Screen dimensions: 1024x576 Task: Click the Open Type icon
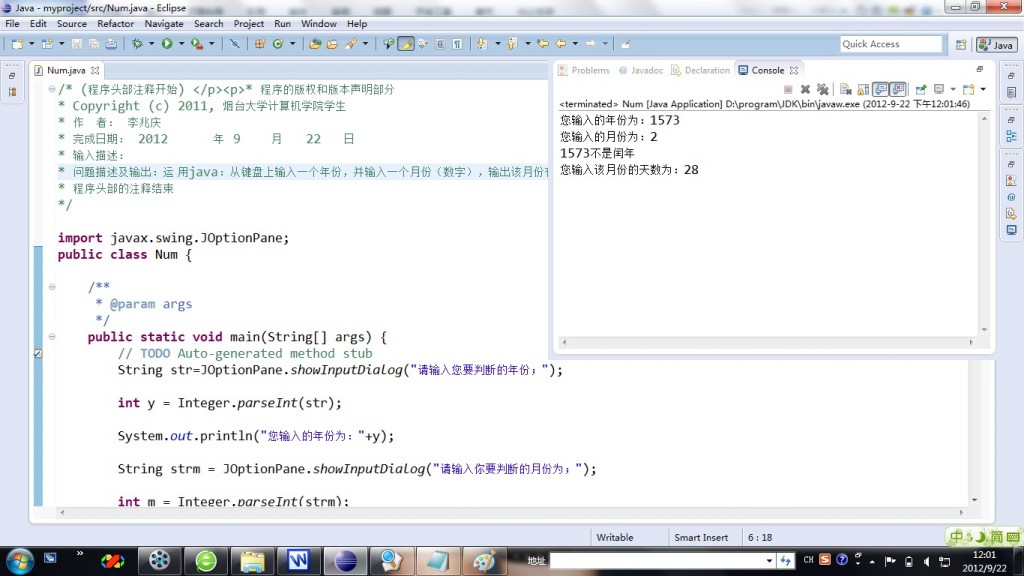pos(315,44)
